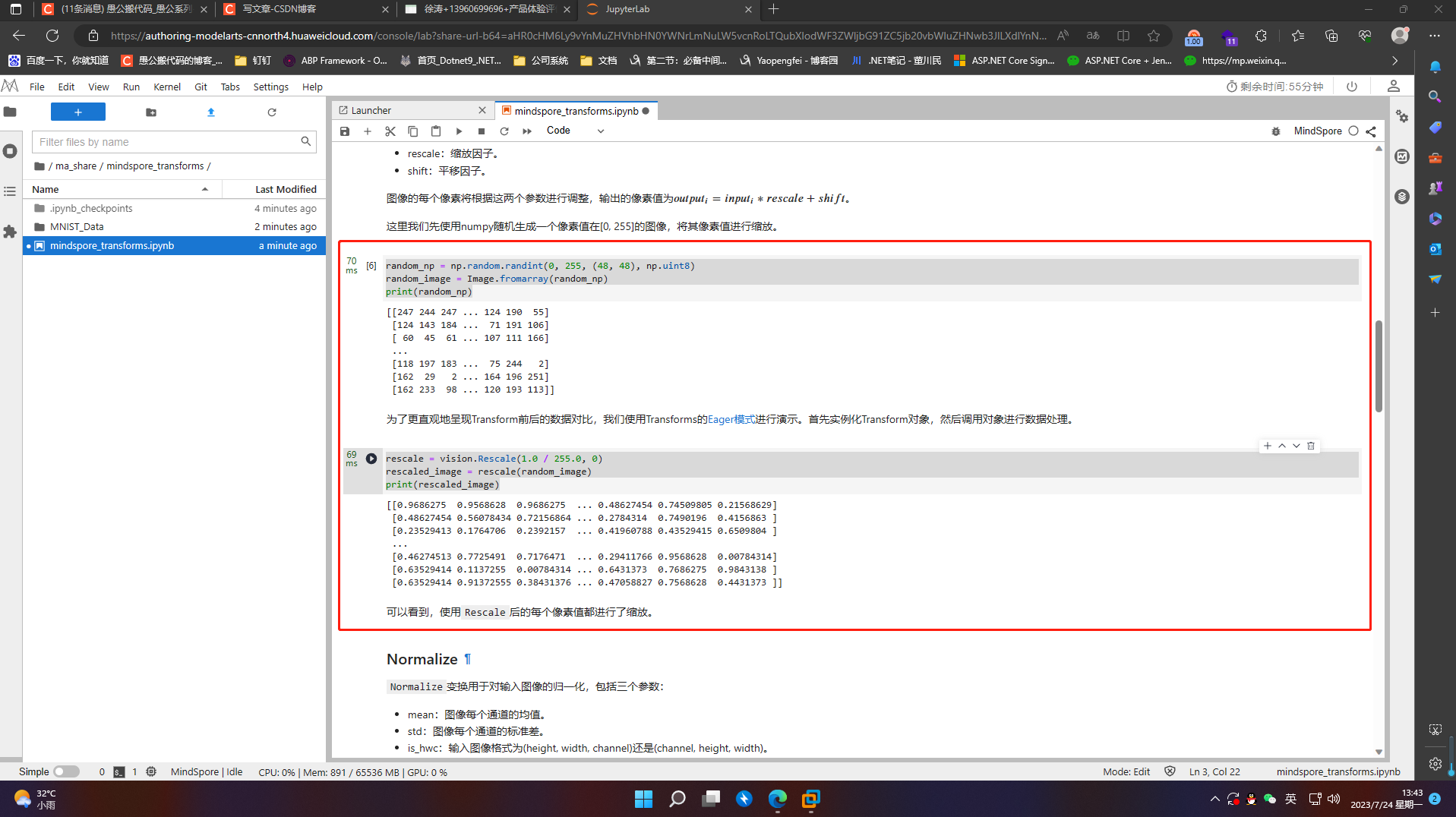This screenshot has width=1456, height=817.
Task: Open the File menu
Action: pos(36,87)
